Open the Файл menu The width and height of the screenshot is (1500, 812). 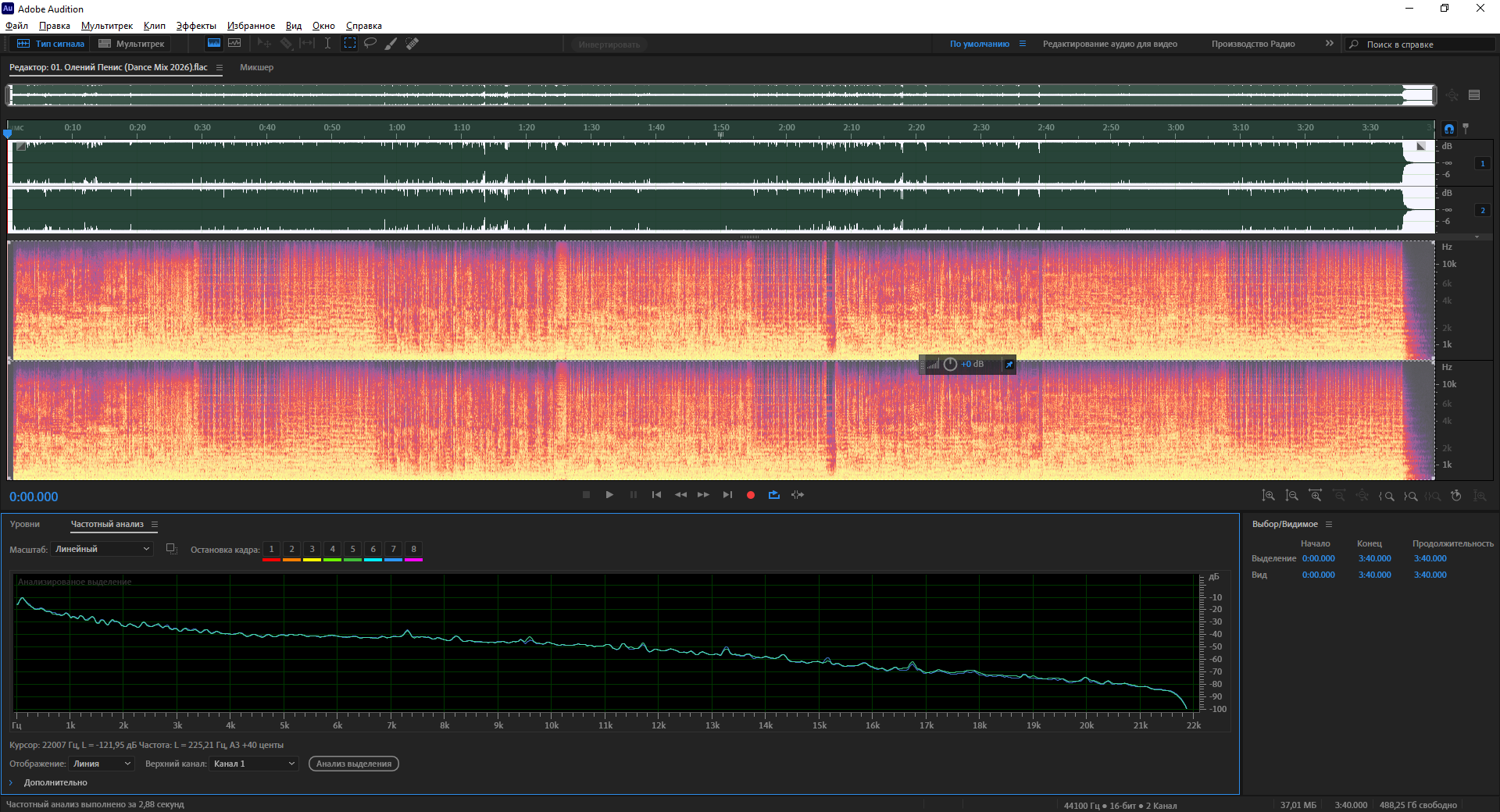pos(16,26)
